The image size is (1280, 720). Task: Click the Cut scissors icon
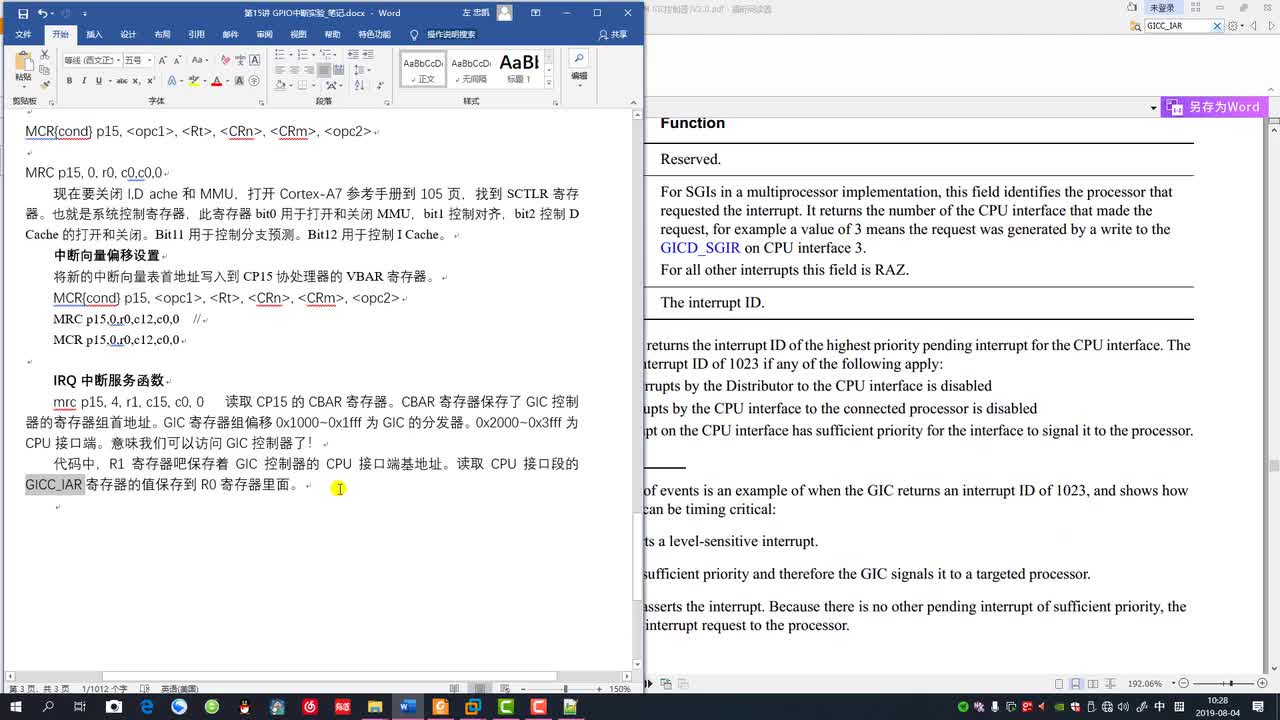click(x=45, y=54)
